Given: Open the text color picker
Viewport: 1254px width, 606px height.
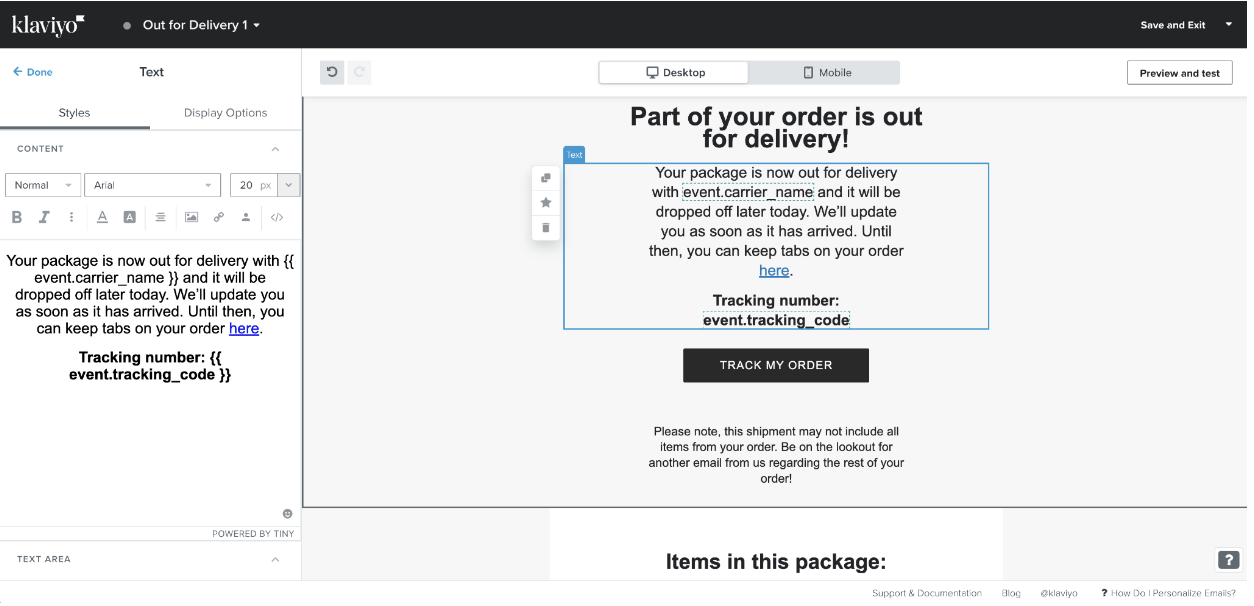Looking at the screenshot, I should (102, 217).
